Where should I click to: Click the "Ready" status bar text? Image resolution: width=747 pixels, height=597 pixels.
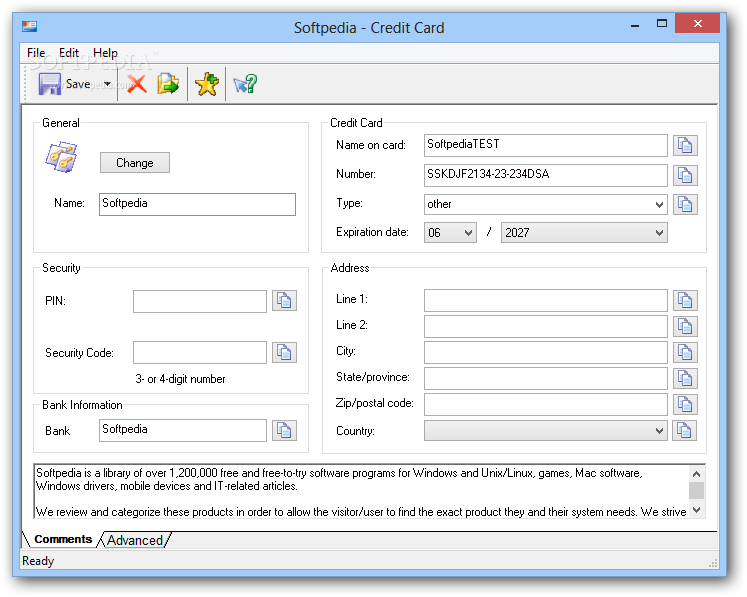[38, 561]
